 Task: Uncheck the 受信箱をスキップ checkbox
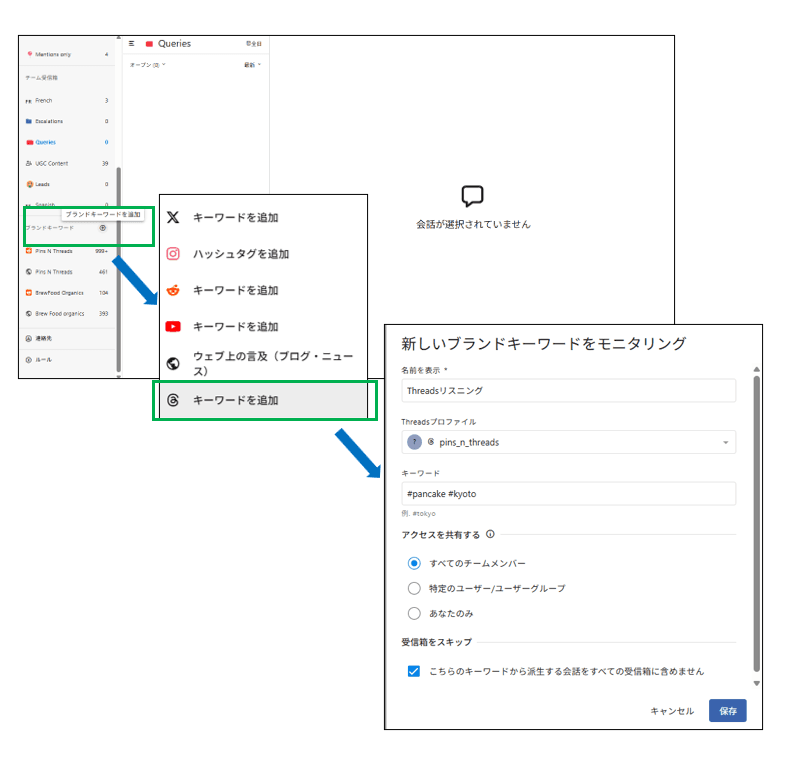click(x=414, y=671)
